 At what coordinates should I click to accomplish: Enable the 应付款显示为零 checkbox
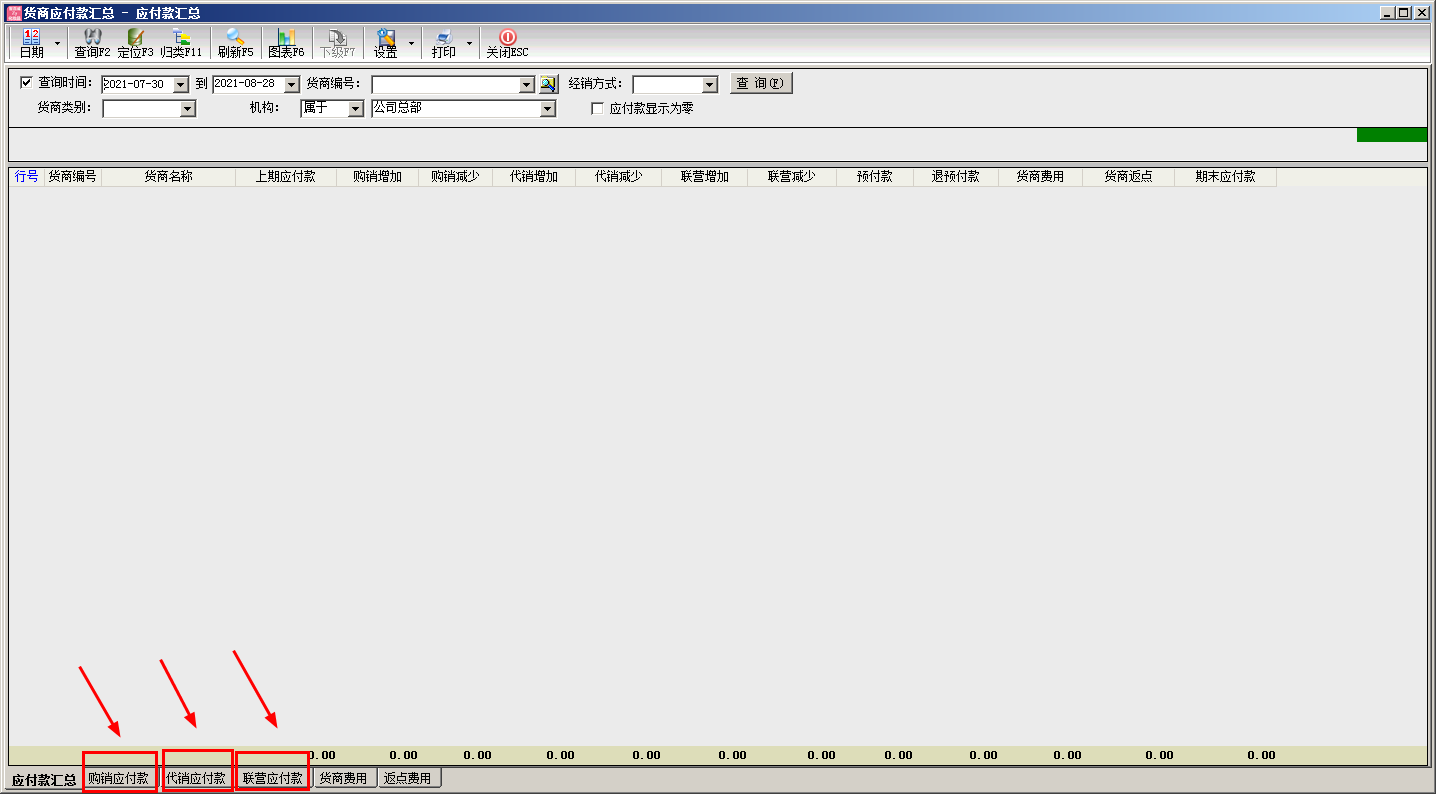click(x=598, y=109)
